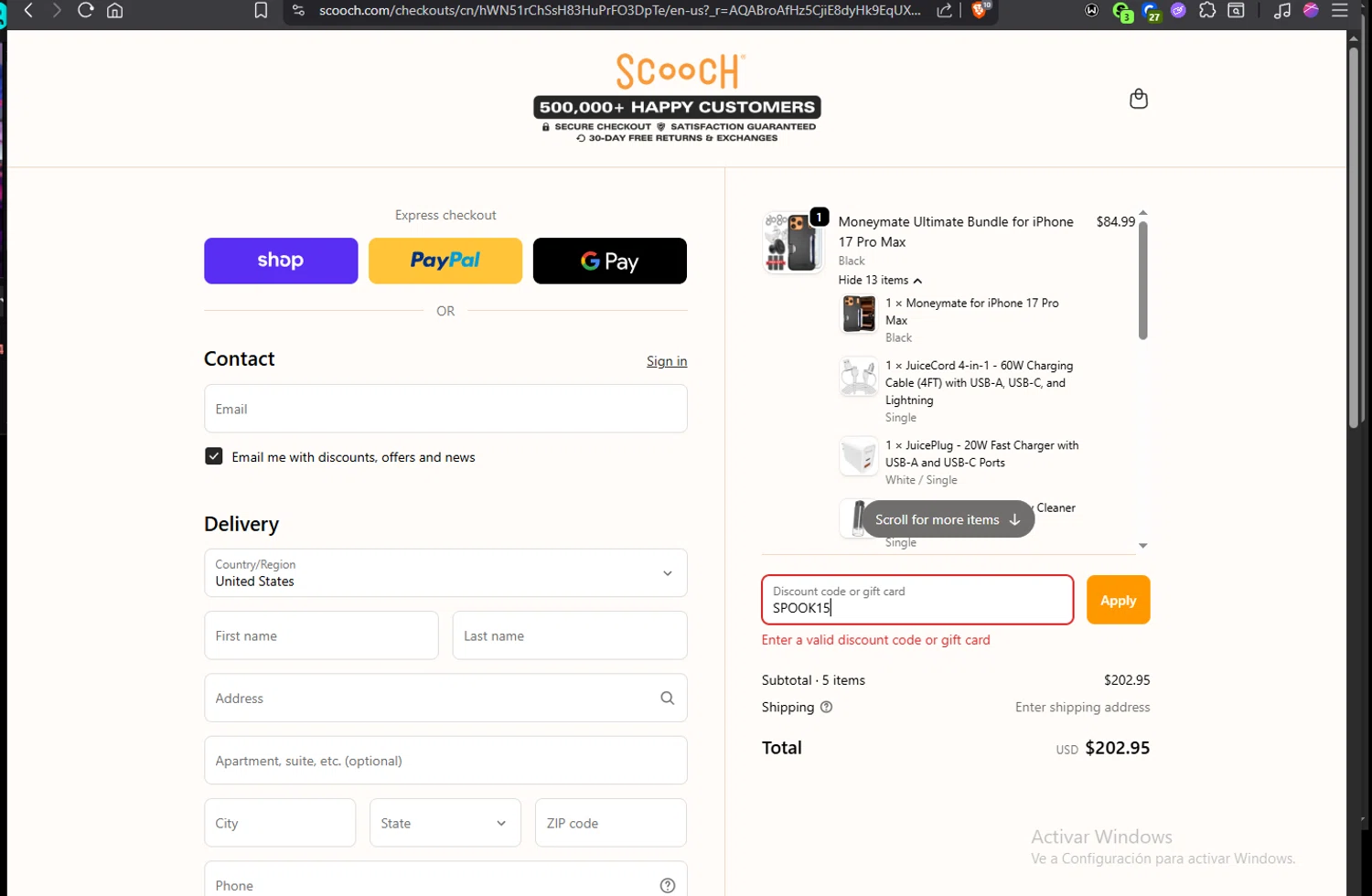Focus the Apartment, suite field

click(x=445, y=760)
